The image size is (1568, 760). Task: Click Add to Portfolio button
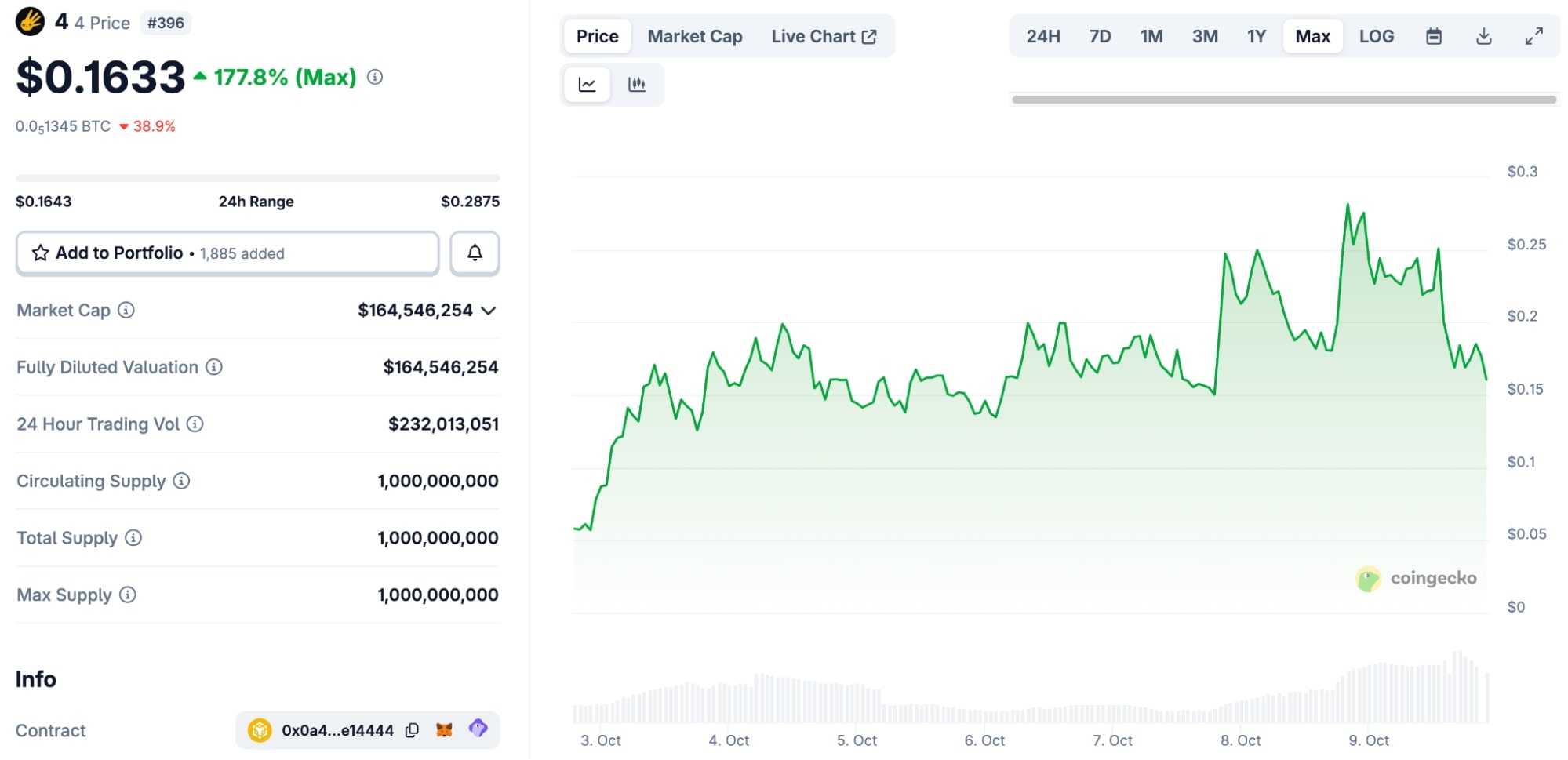click(x=227, y=253)
